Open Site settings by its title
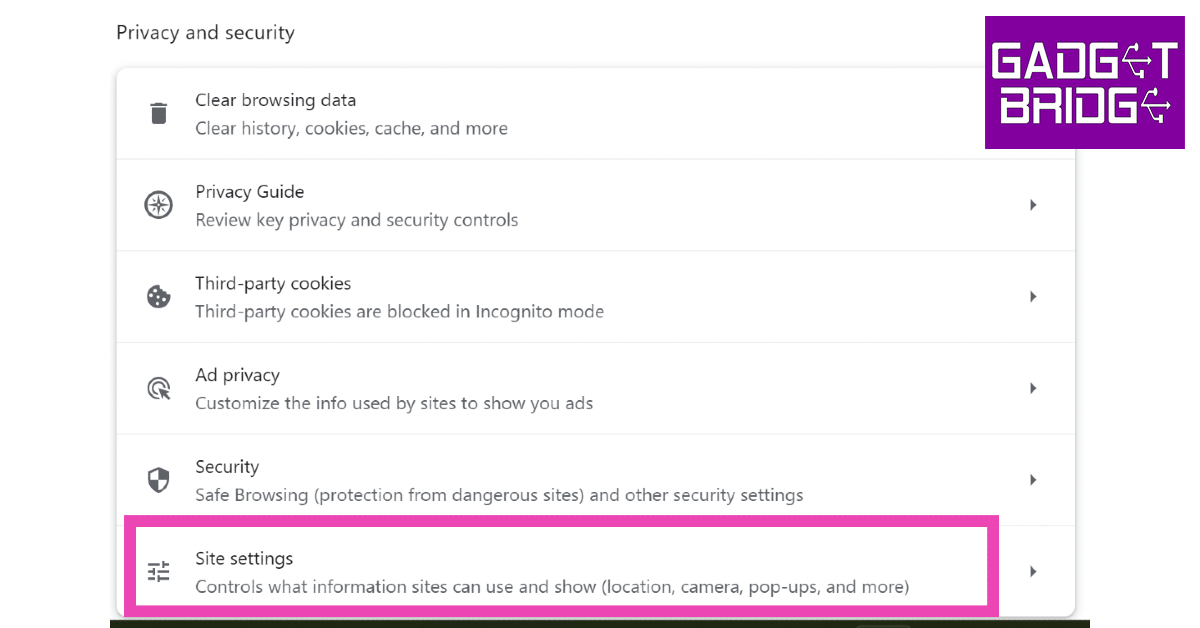The image size is (1200, 628). (244, 558)
